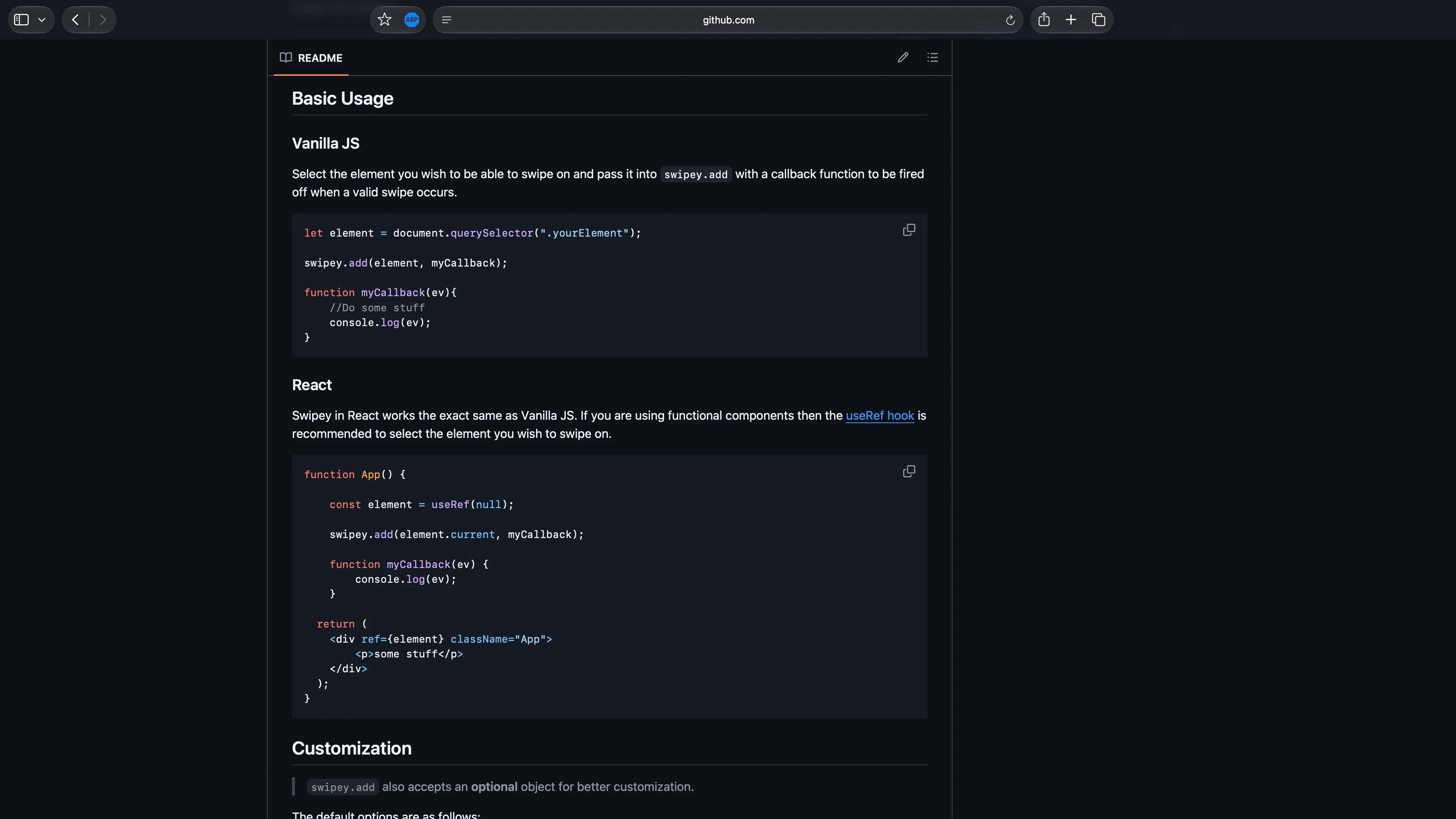The width and height of the screenshot is (1456, 819).
Task: Focus the github.com address field
Action: (728, 20)
